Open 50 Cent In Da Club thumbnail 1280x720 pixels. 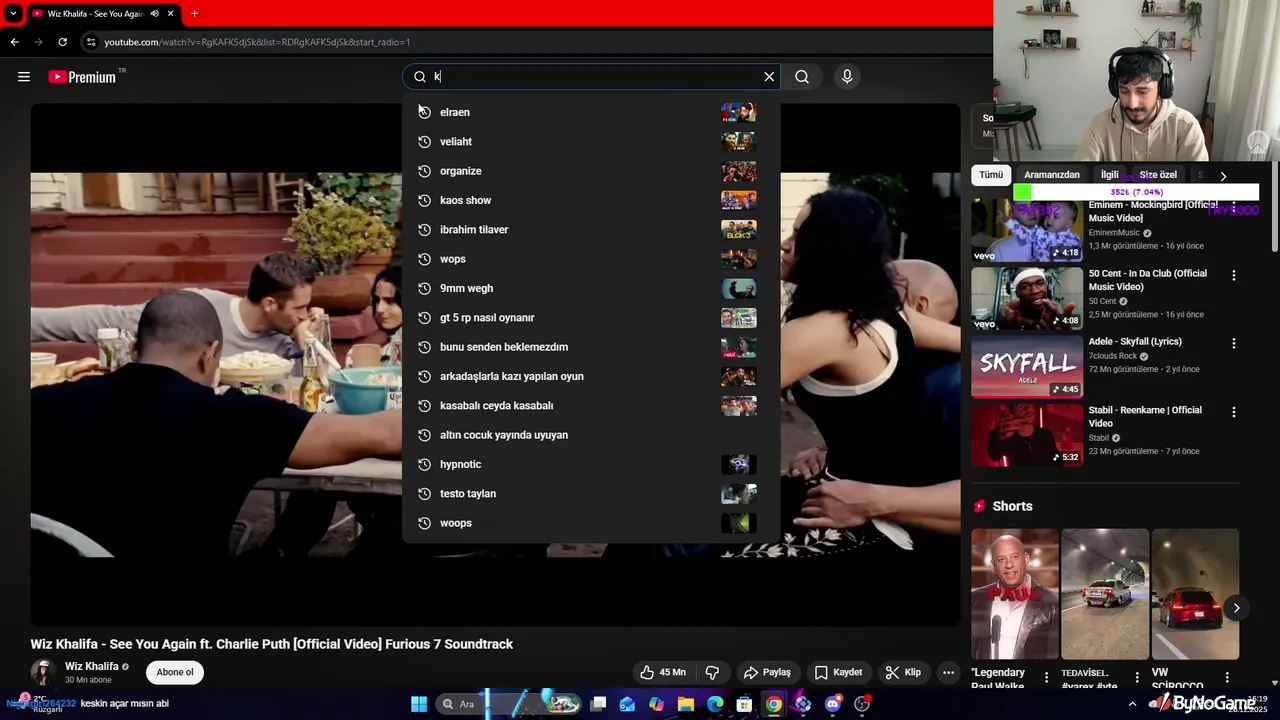click(x=1027, y=298)
